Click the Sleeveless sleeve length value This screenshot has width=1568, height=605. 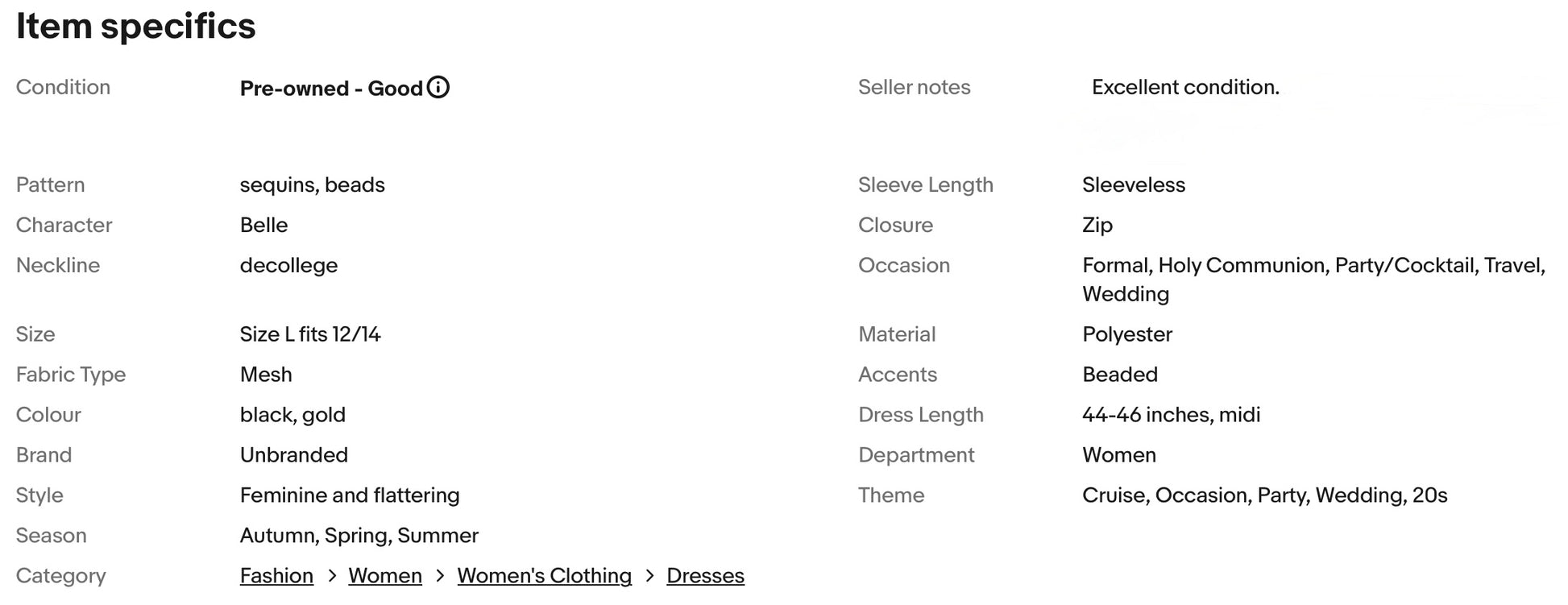[1133, 184]
